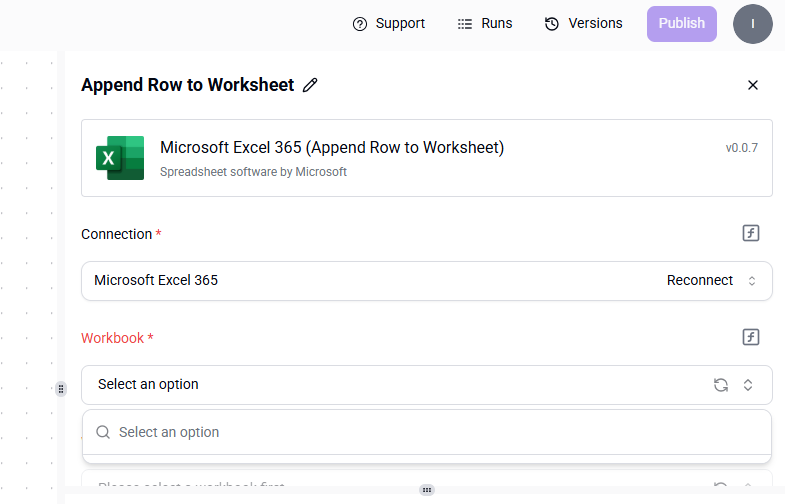
Task: Click the bottom panel resize handle
Action: point(427,490)
